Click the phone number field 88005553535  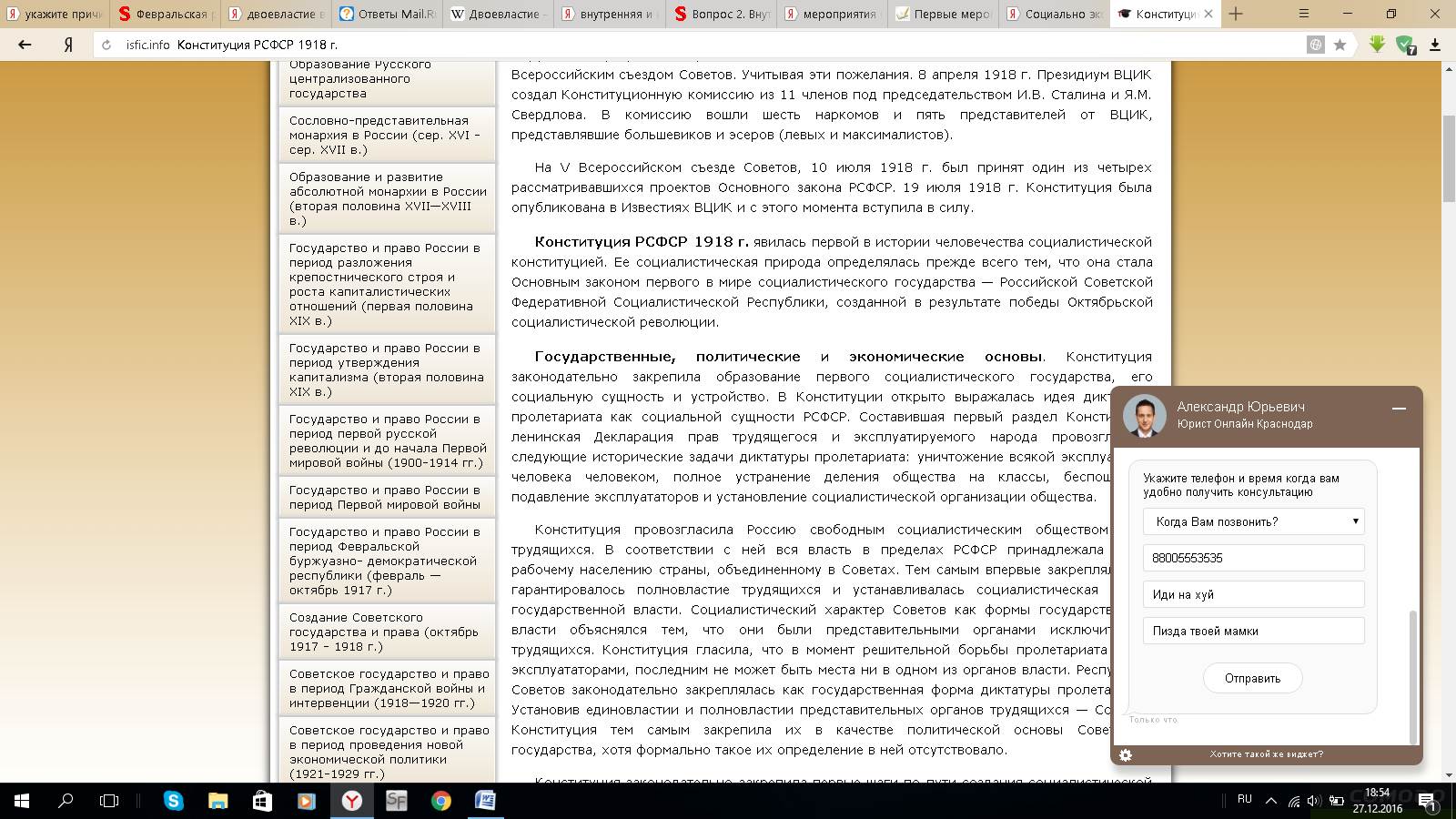1253,558
